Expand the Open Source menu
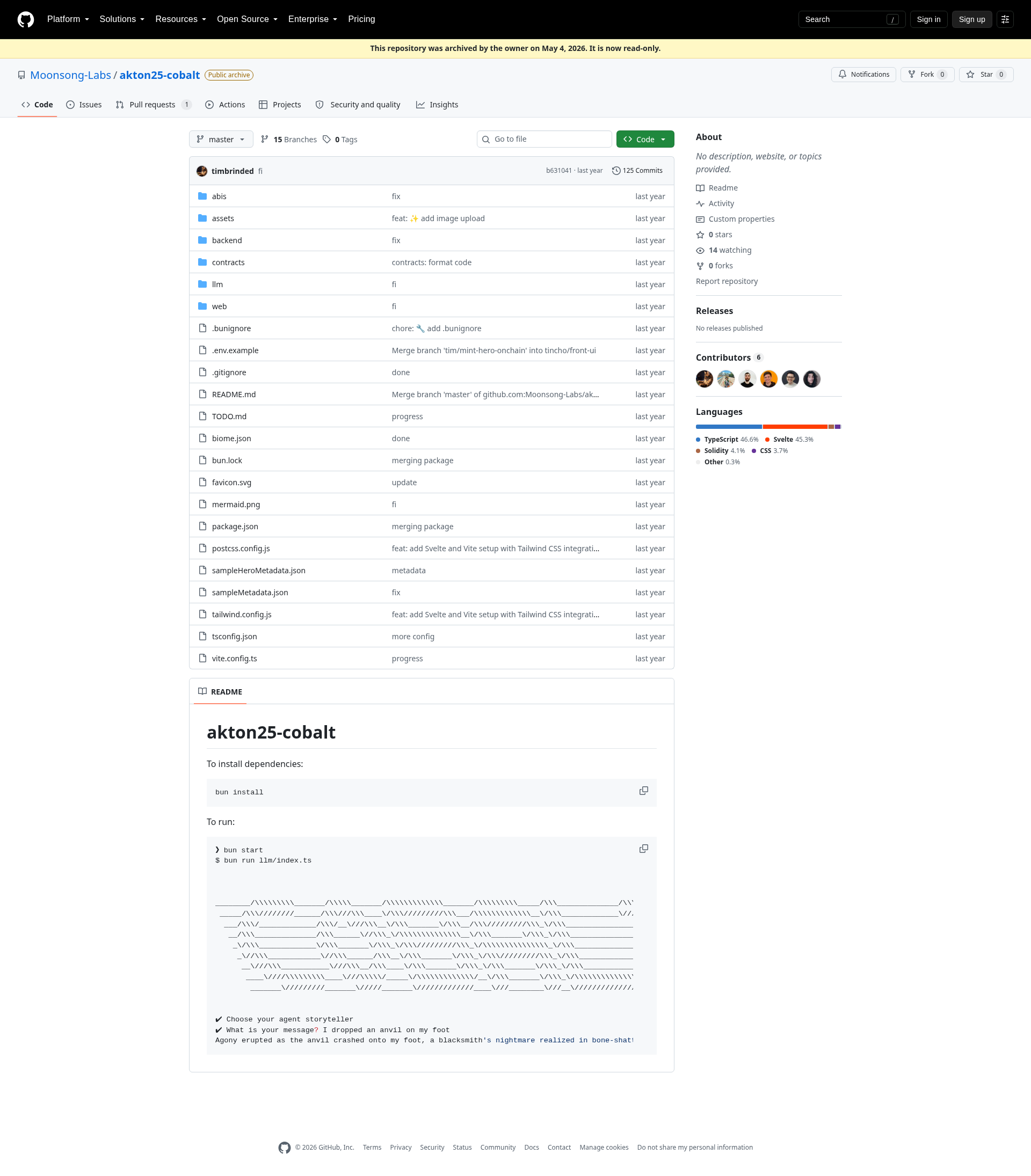 248,19
